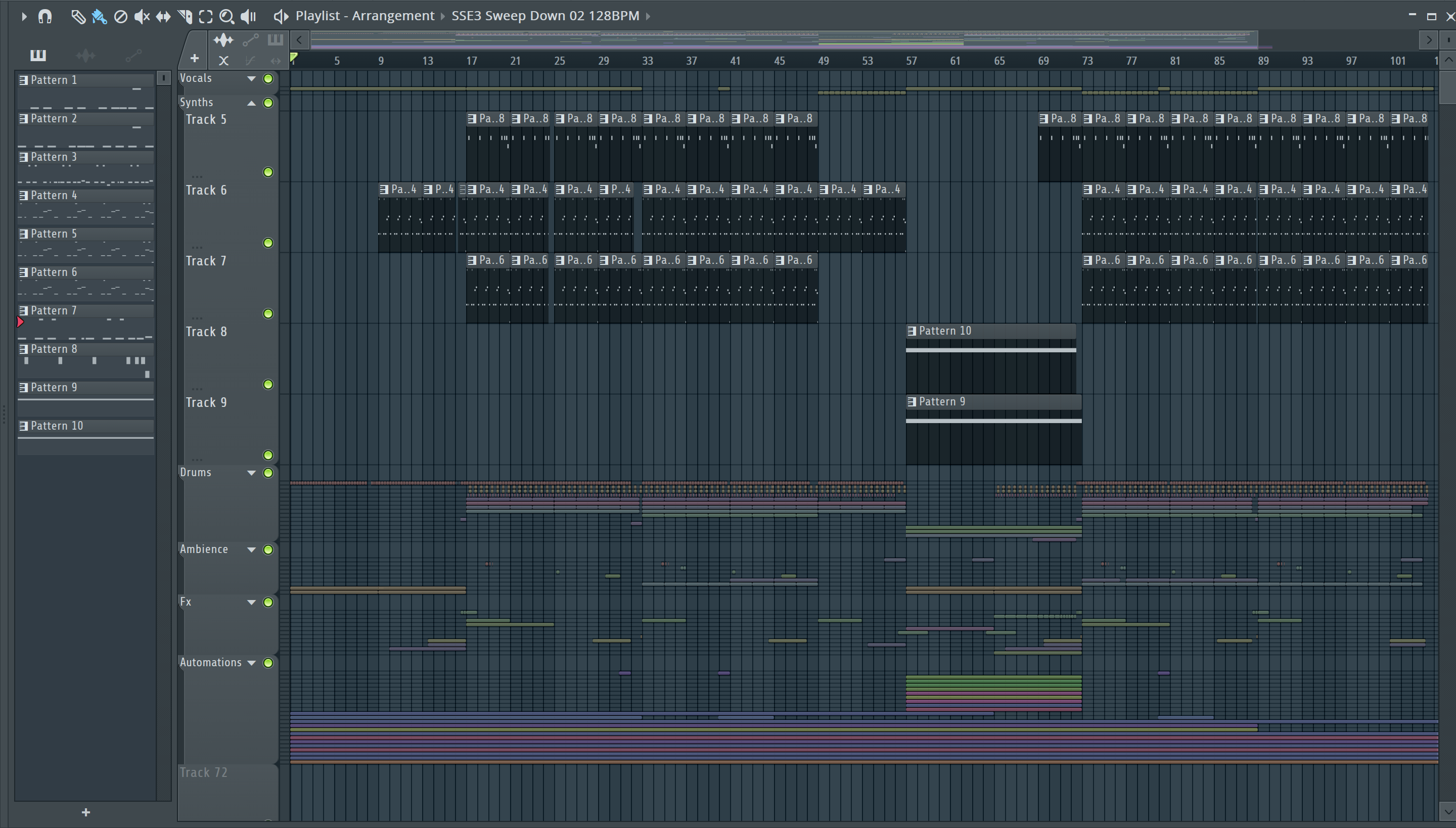Click the plus above the Vocals track
This screenshot has height=828, width=1456.
195,58
